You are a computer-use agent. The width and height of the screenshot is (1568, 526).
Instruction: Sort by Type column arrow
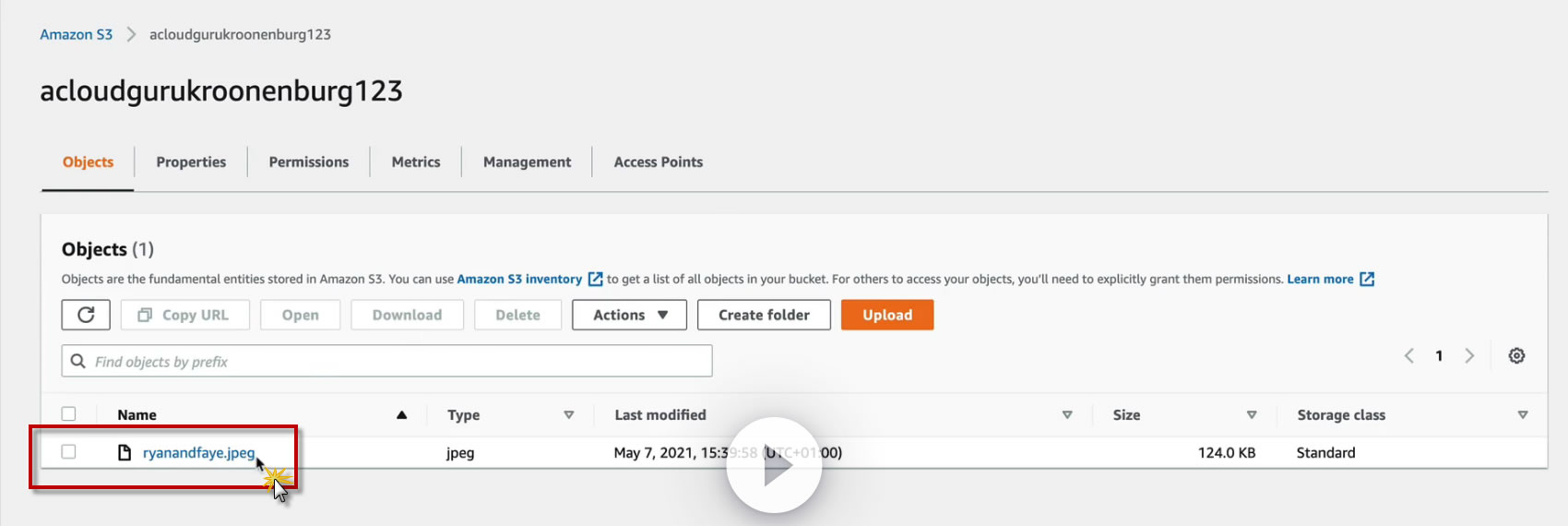[x=569, y=415]
